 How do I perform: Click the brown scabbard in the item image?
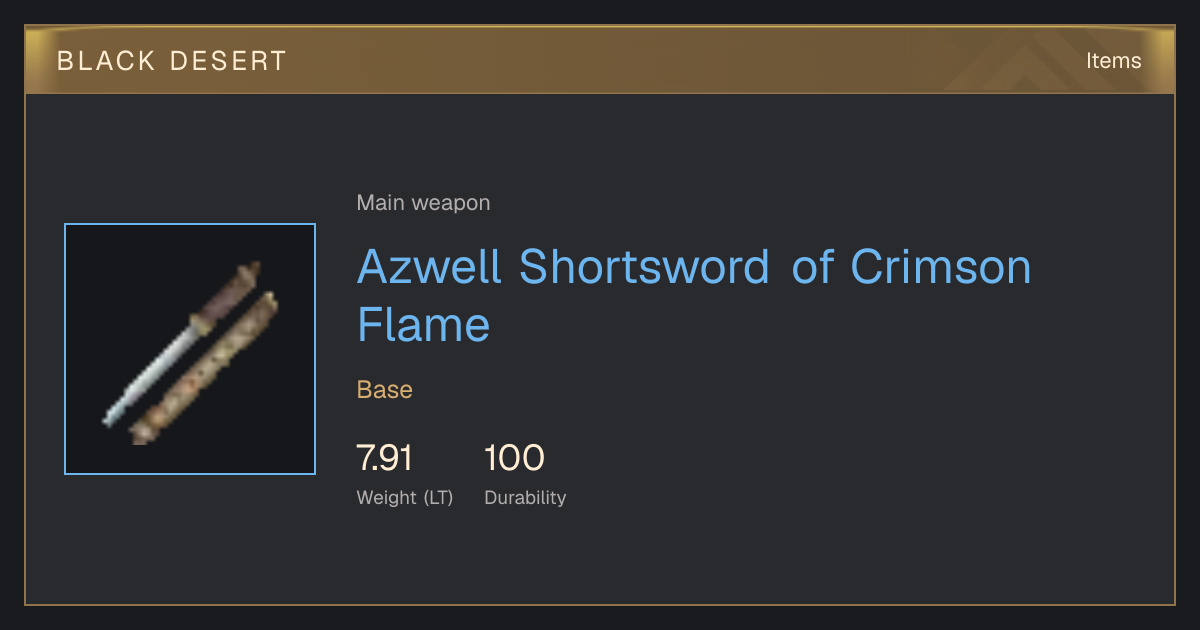pos(204,368)
